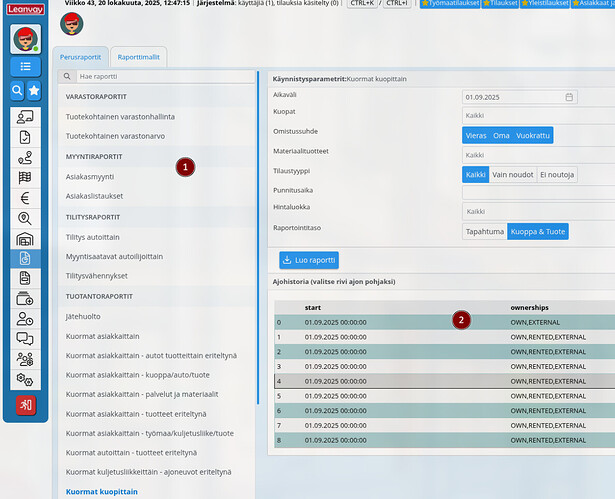The width and height of the screenshot is (615, 499).
Task: Click the red logout icon
Action: [25, 405]
